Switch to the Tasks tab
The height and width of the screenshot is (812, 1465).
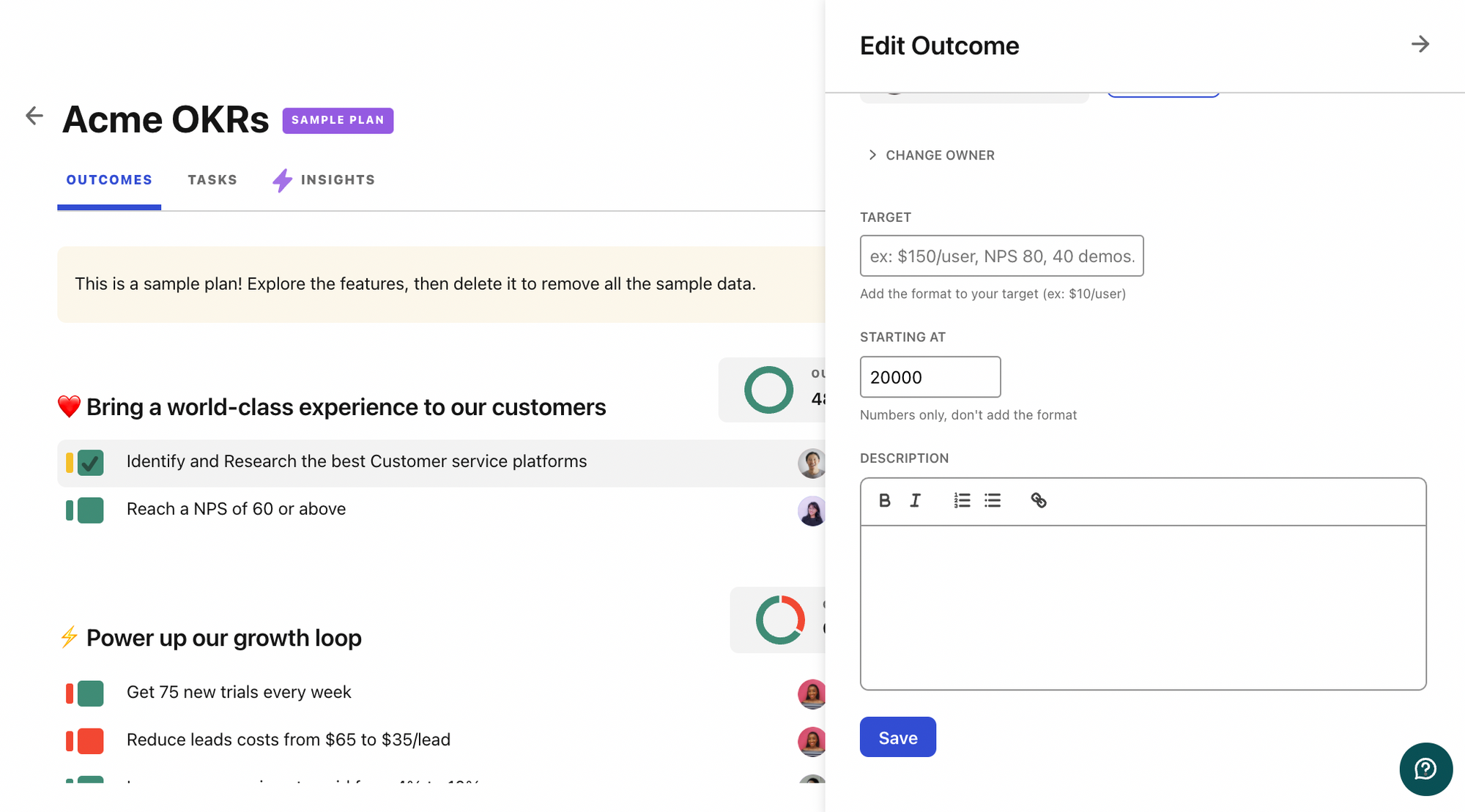(212, 180)
